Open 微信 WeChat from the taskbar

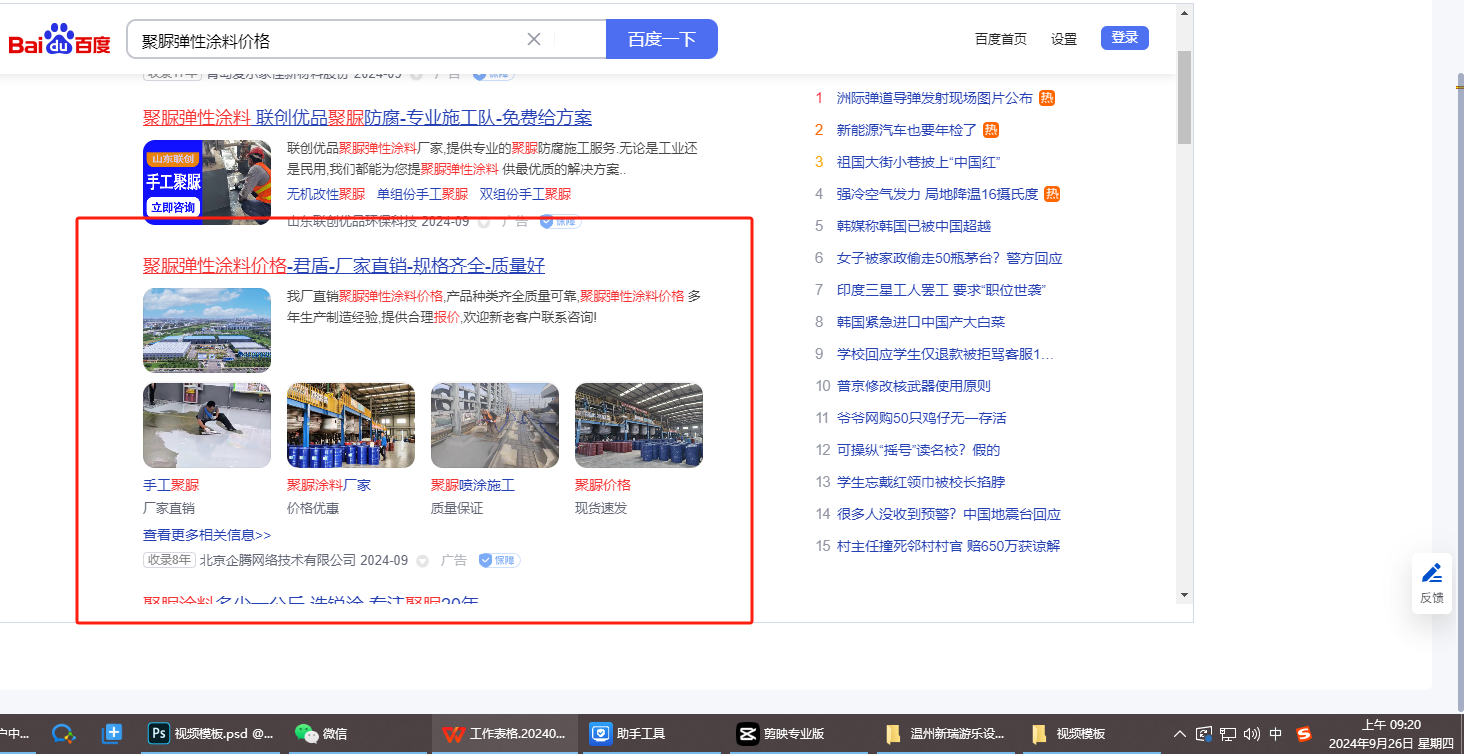(x=321, y=733)
